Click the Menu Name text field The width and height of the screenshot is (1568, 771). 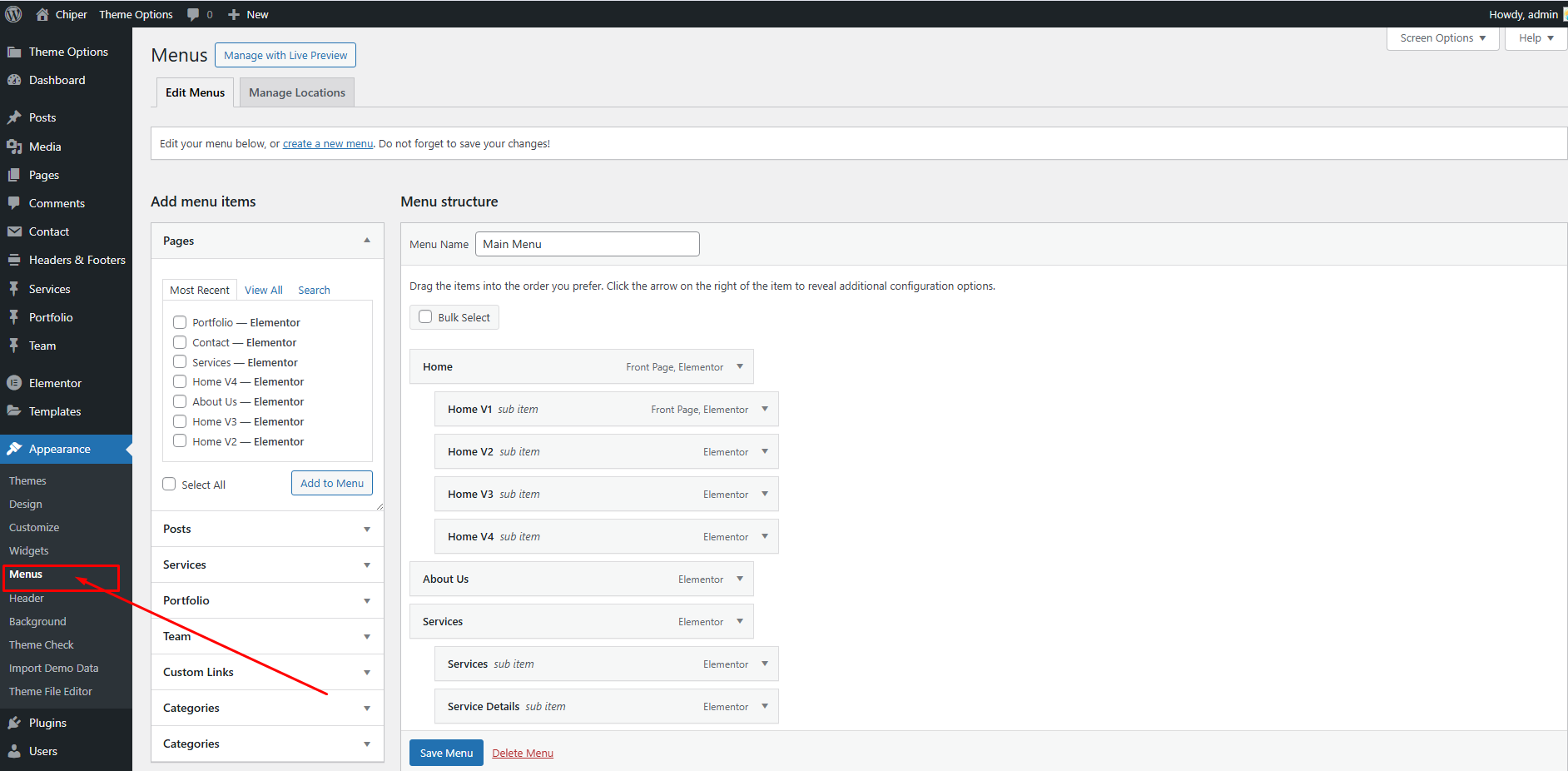587,244
